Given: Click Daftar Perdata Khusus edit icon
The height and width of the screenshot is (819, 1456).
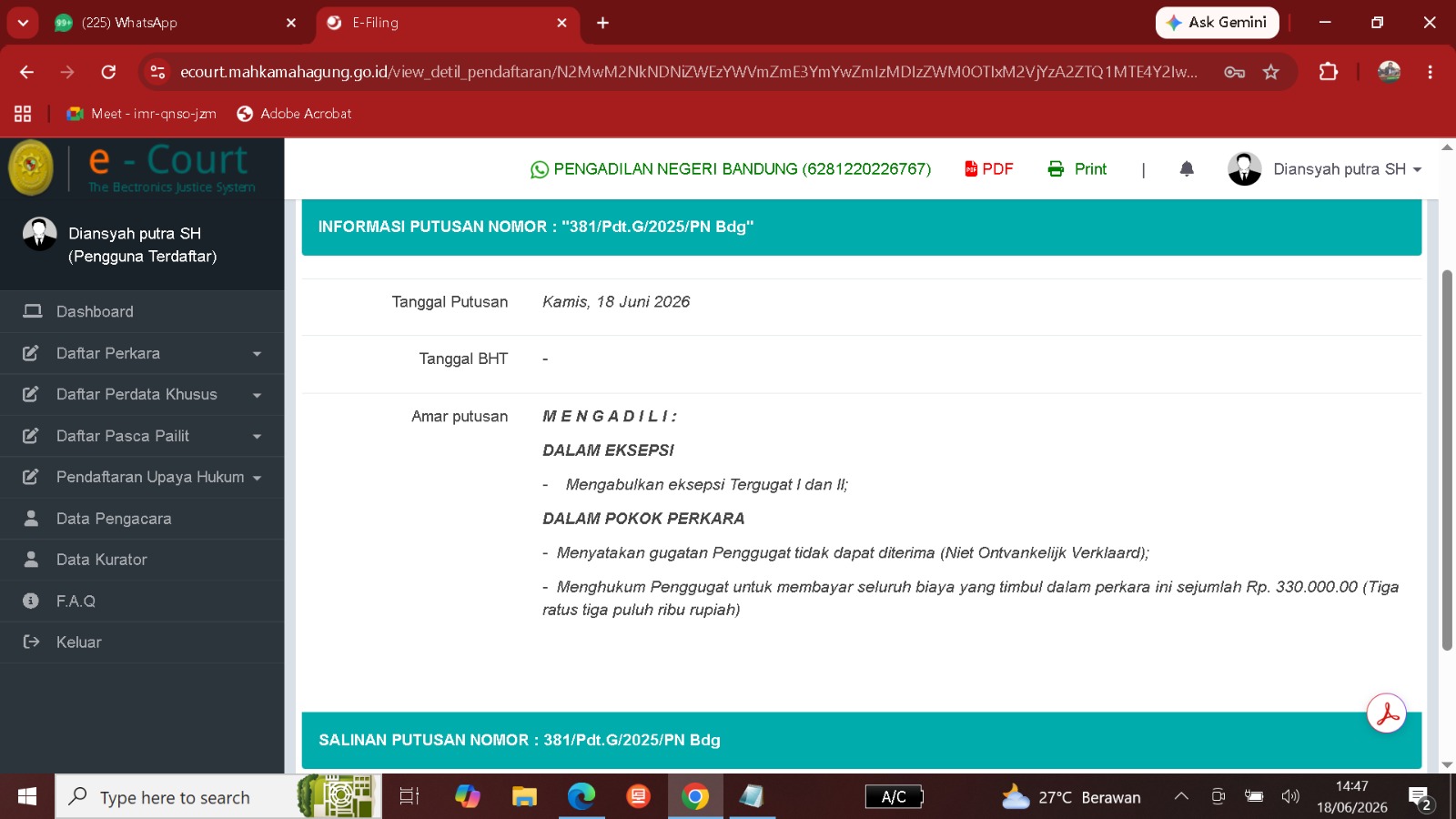Looking at the screenshot, I should [x=31, y=394].
